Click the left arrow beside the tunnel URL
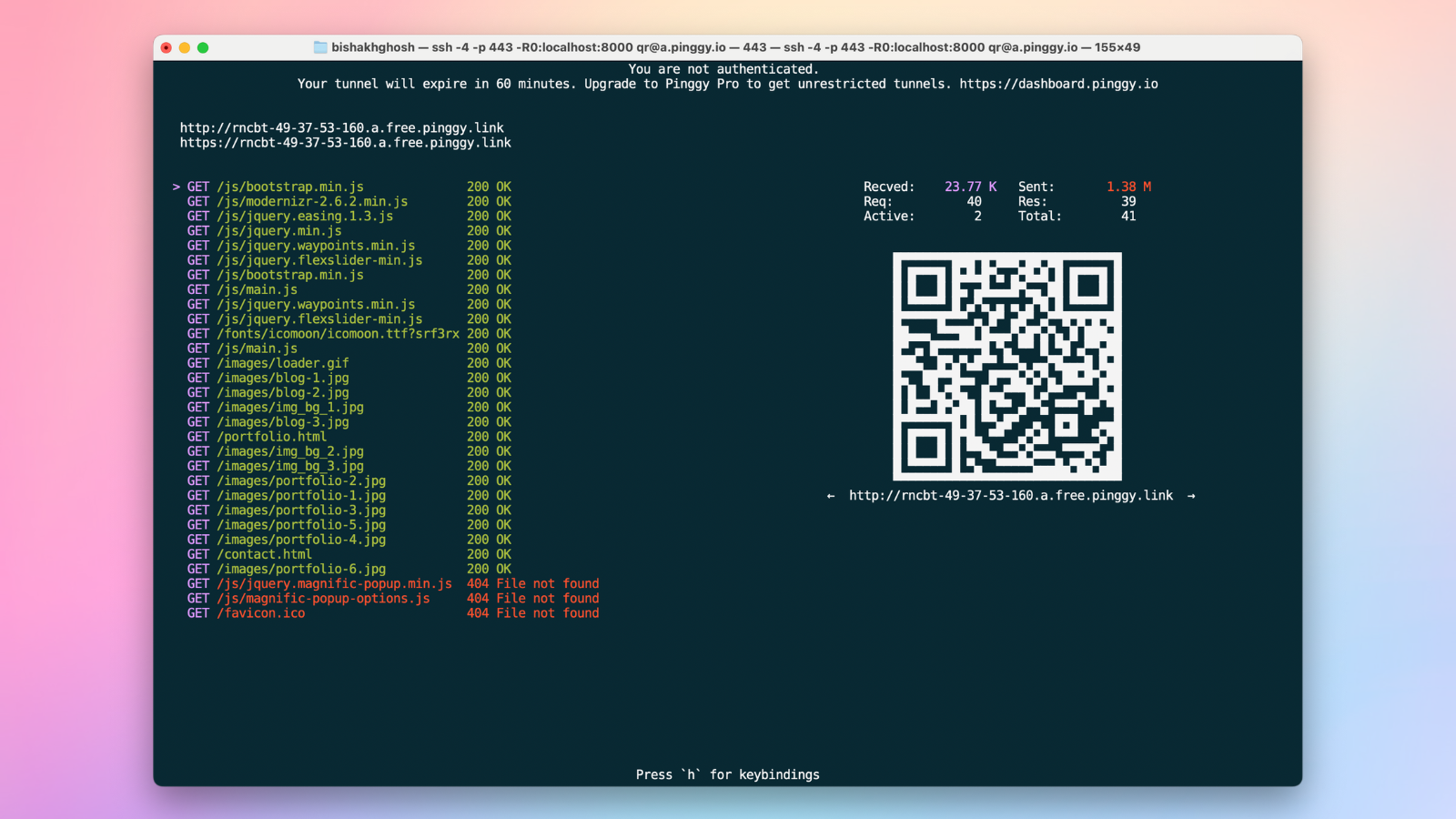 [x=829, y=495]
